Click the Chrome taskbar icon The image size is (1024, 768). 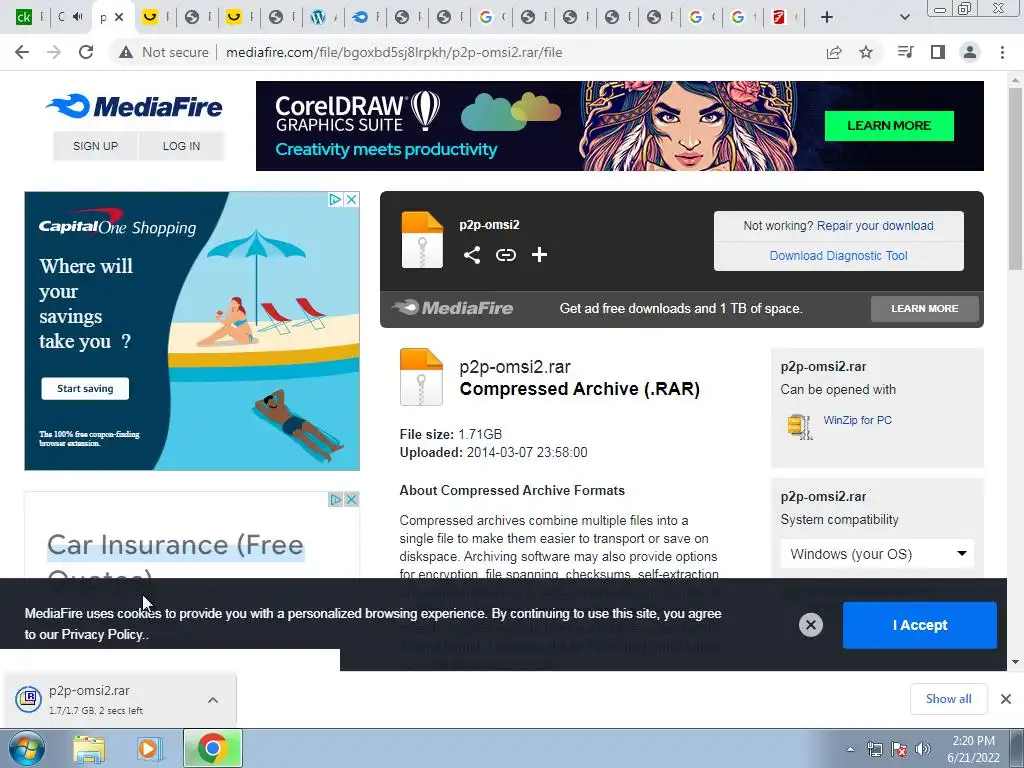(x=212, y=748)
